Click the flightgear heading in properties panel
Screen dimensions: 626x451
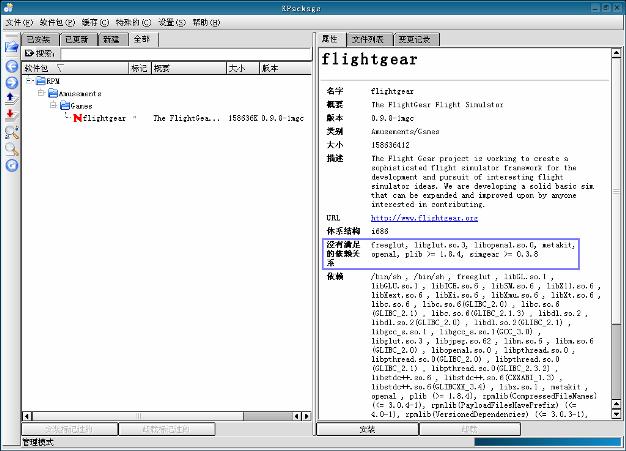(x=369, y=59)
